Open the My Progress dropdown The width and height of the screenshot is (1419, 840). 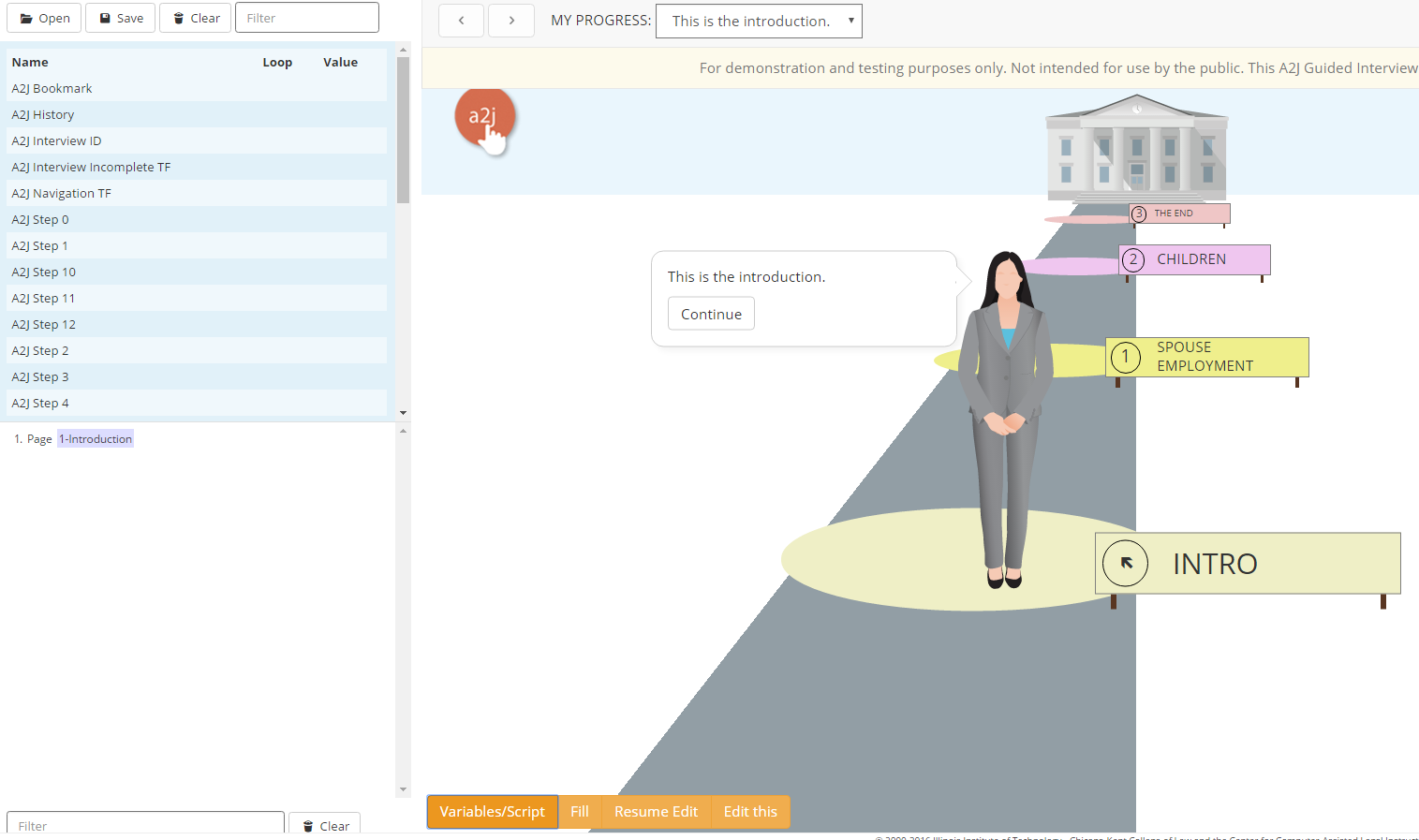click(759, 21)
